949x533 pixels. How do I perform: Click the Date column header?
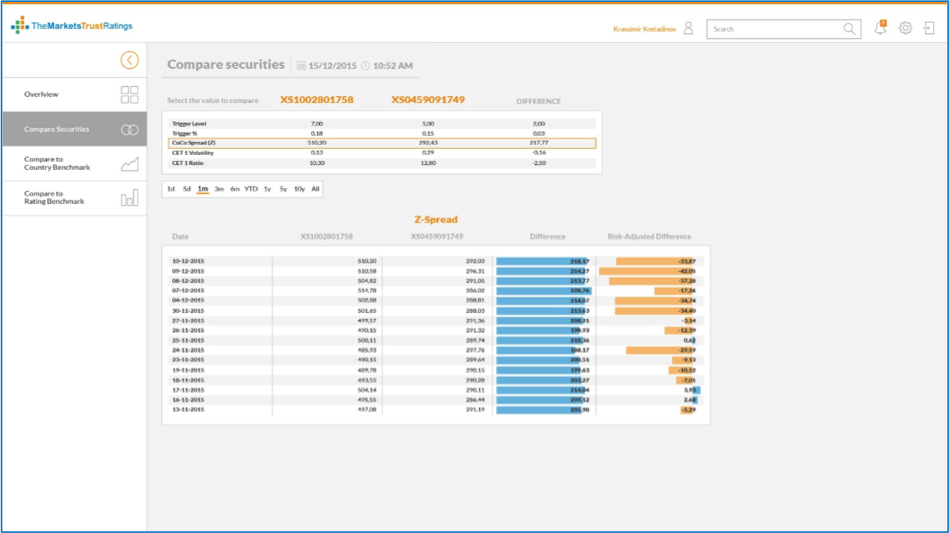[180, 237]
